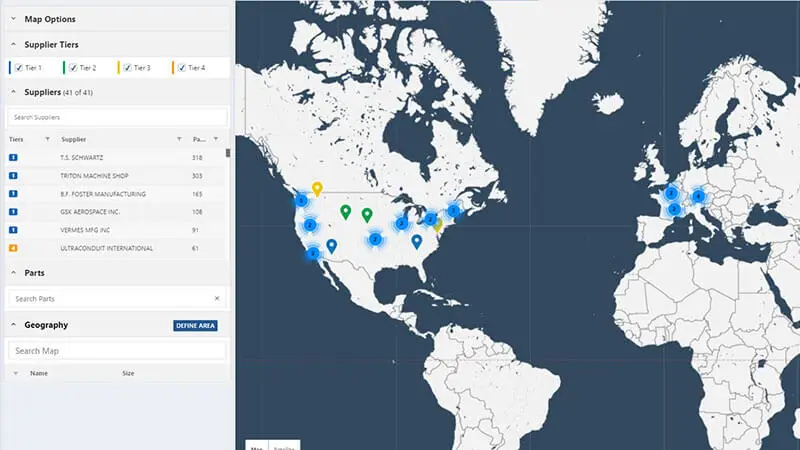The height and width of the screenshot is (450, 800).
Task: Open the cluster marker over southern California
Action: tap(313, 253)
